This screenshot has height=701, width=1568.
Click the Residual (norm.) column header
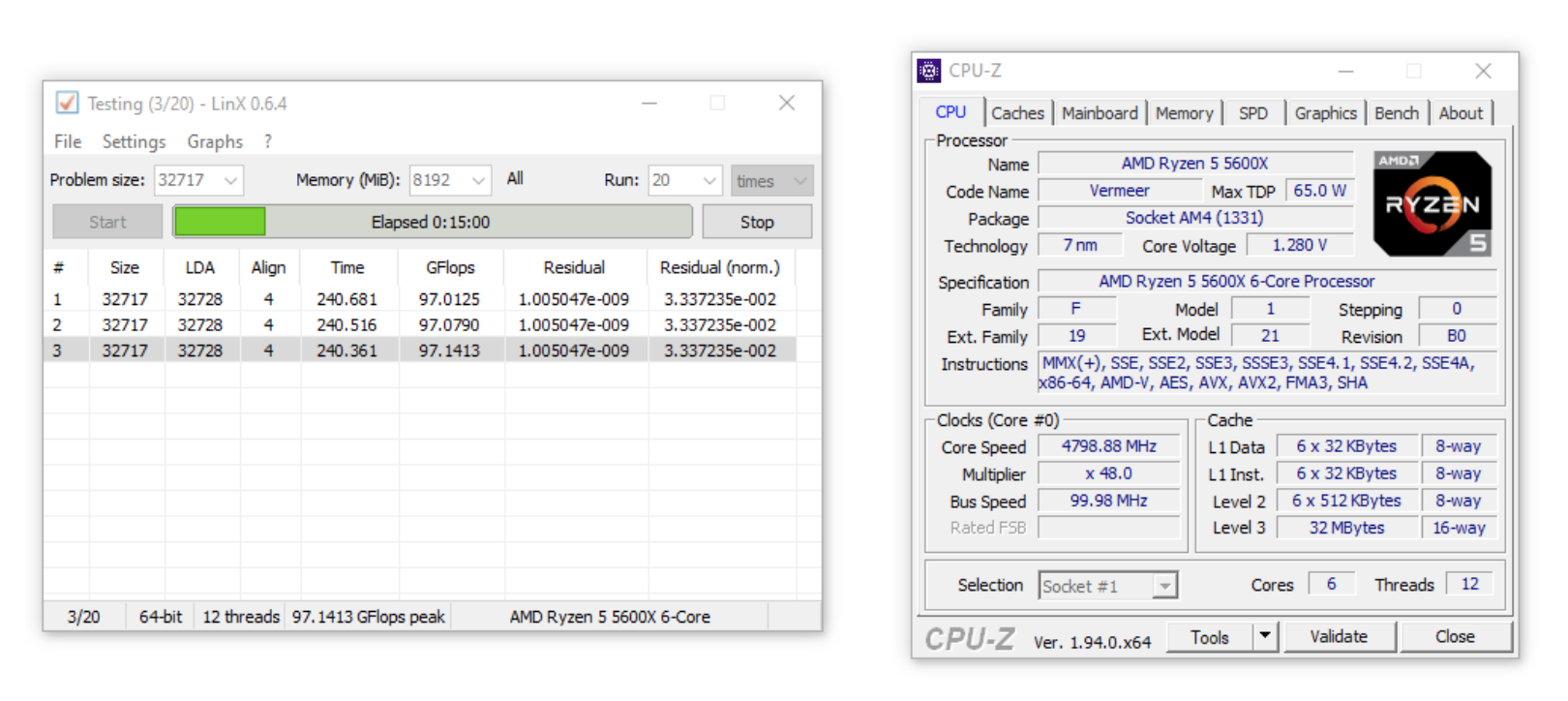(x=720, y=267)
